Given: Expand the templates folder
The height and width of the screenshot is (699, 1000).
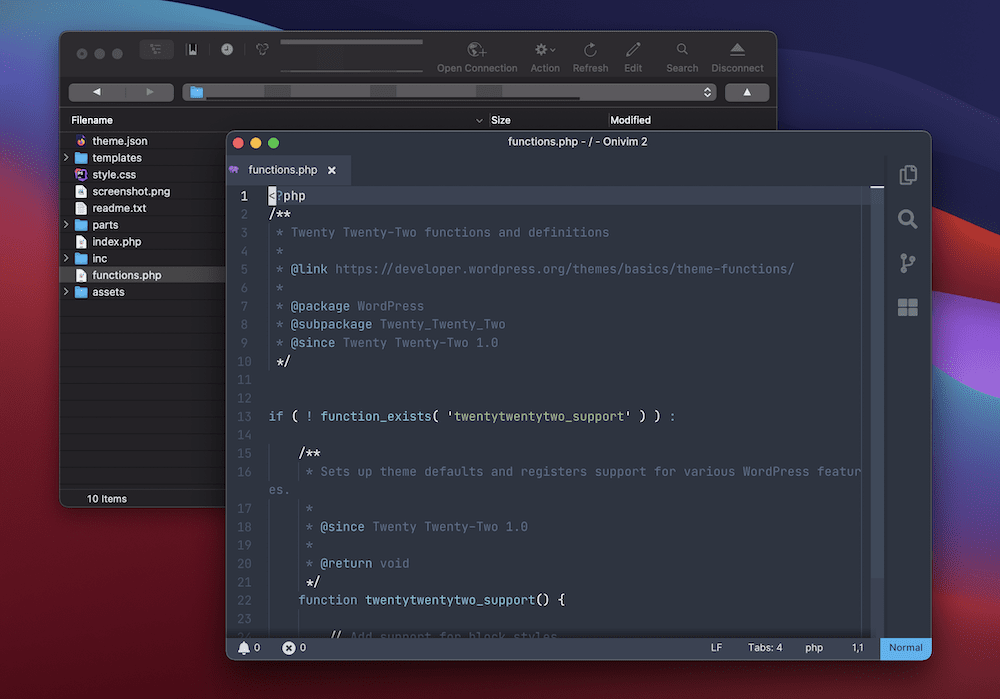Looking at the screenshot, I should coord(66,157).
